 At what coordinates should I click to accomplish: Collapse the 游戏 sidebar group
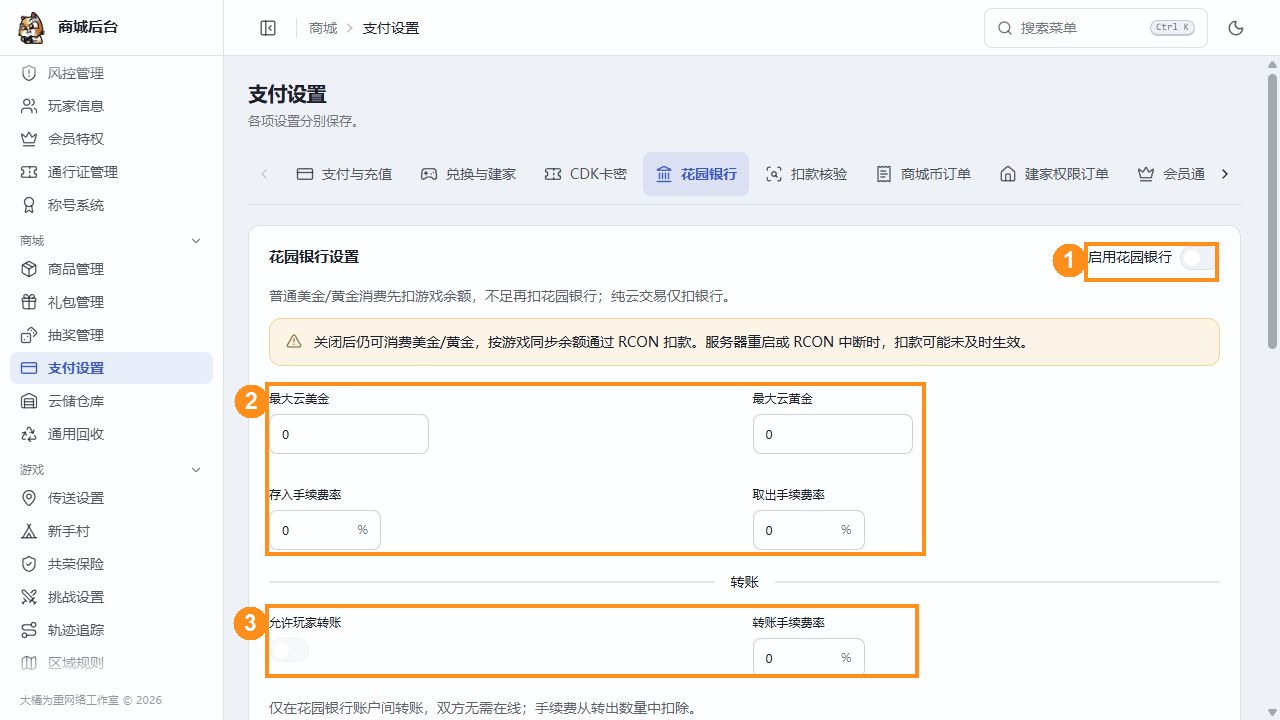pyautogui.click(x=196, y=470)
